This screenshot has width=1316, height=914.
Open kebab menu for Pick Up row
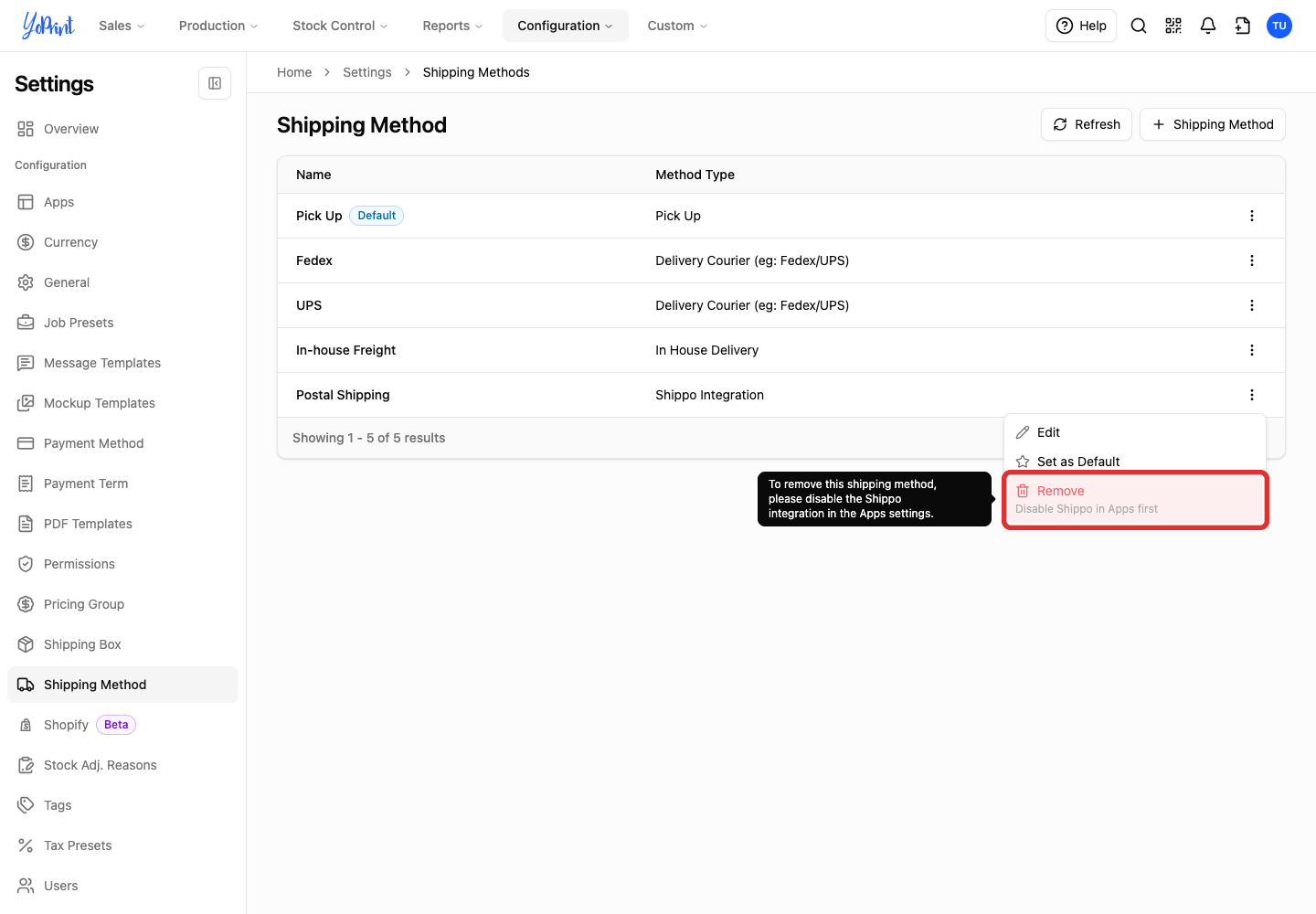pos(1252,216)
